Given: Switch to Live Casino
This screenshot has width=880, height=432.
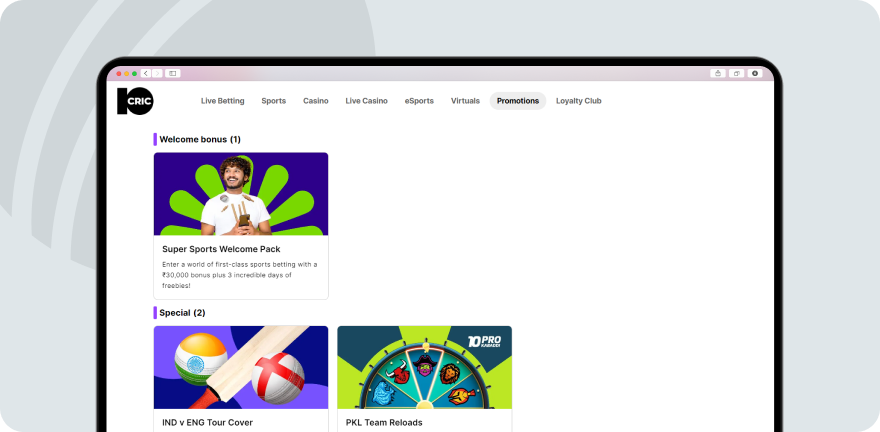Looking at the screenshot, I should pyautogui.click(x=366, y=101).
